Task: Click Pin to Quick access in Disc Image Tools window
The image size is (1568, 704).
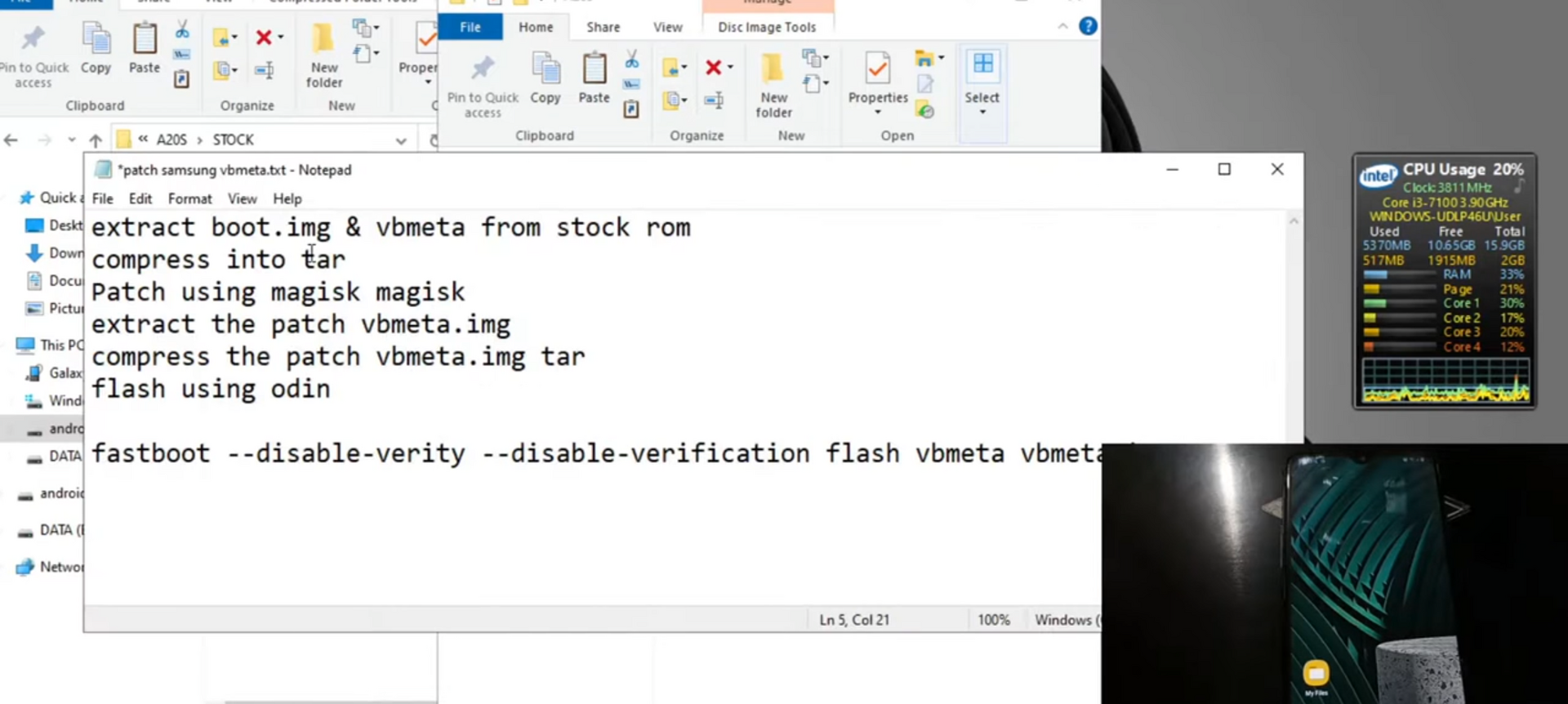Action: (483, 86)
